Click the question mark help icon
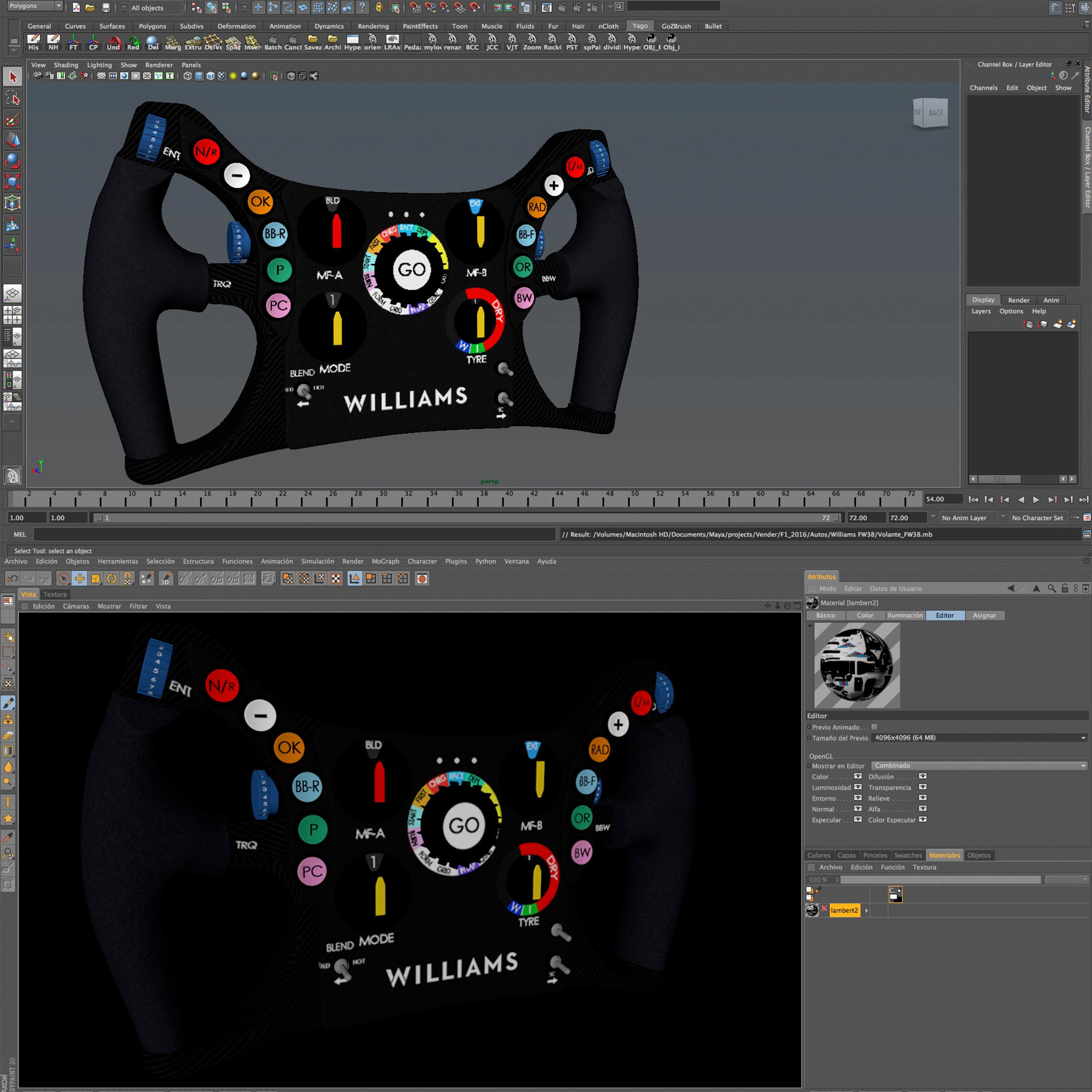 [x=362, y=7]
